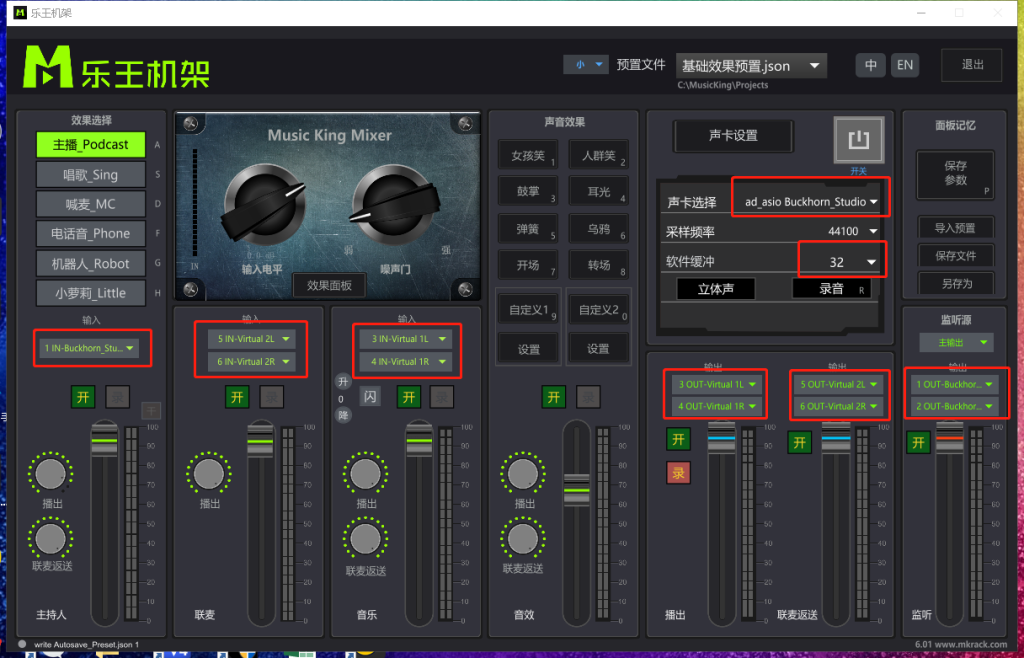Open the 效果面板 effects panel

point(330,285)
